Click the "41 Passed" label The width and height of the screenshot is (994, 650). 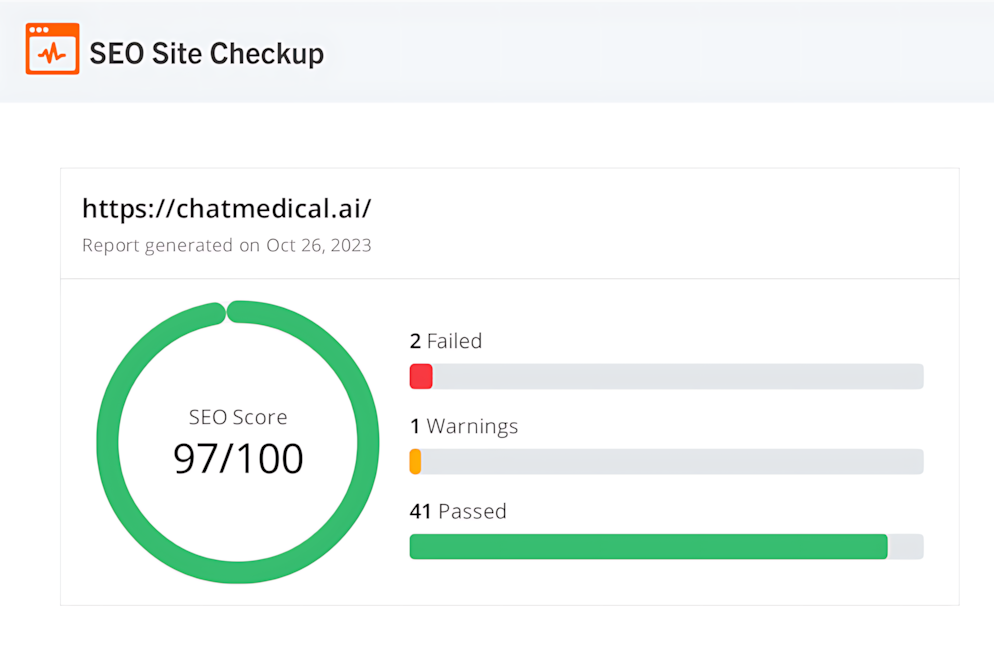click(x=458, y=511)
